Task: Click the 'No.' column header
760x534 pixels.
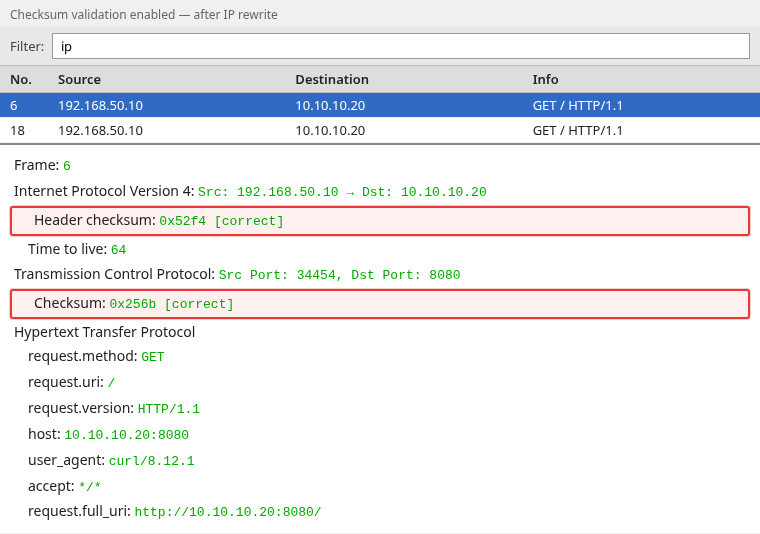Action: [21, 79]
